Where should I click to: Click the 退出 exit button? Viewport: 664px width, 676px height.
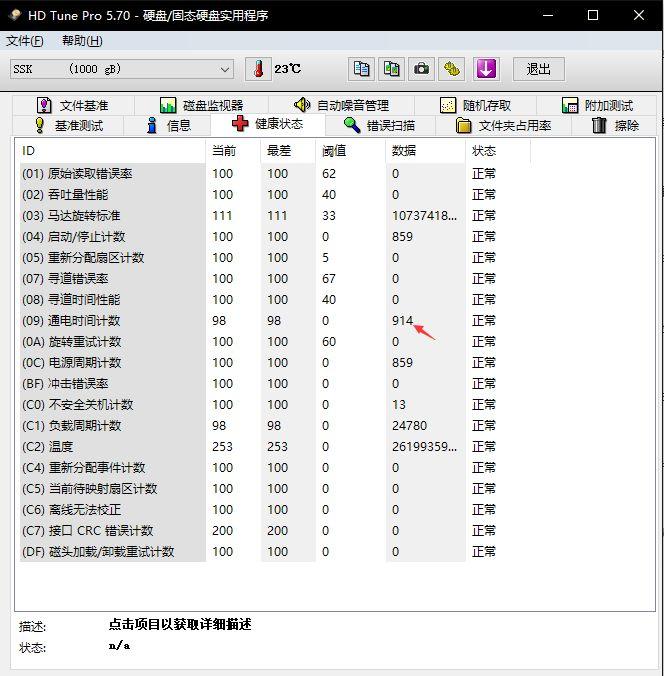coord(539,69)
